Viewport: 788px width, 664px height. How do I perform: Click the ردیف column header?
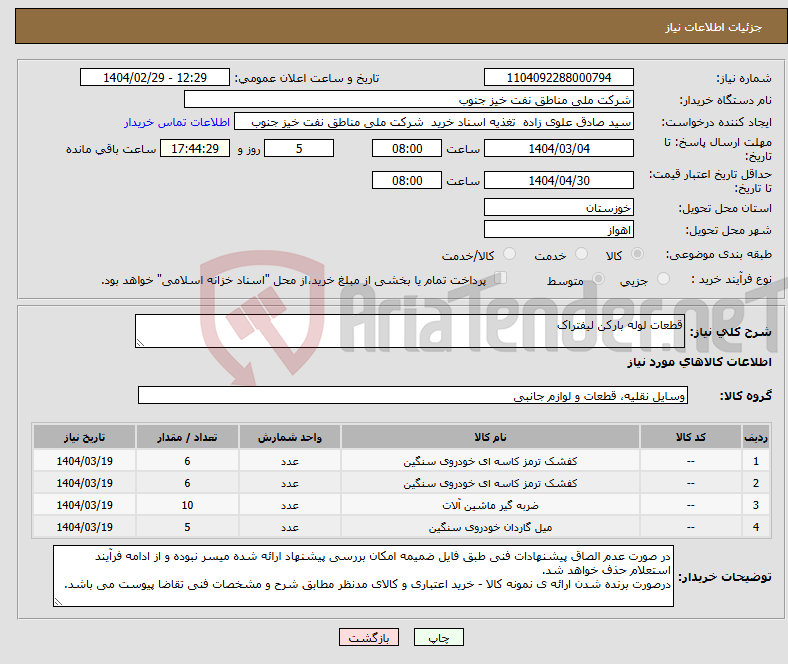(756, 437)
